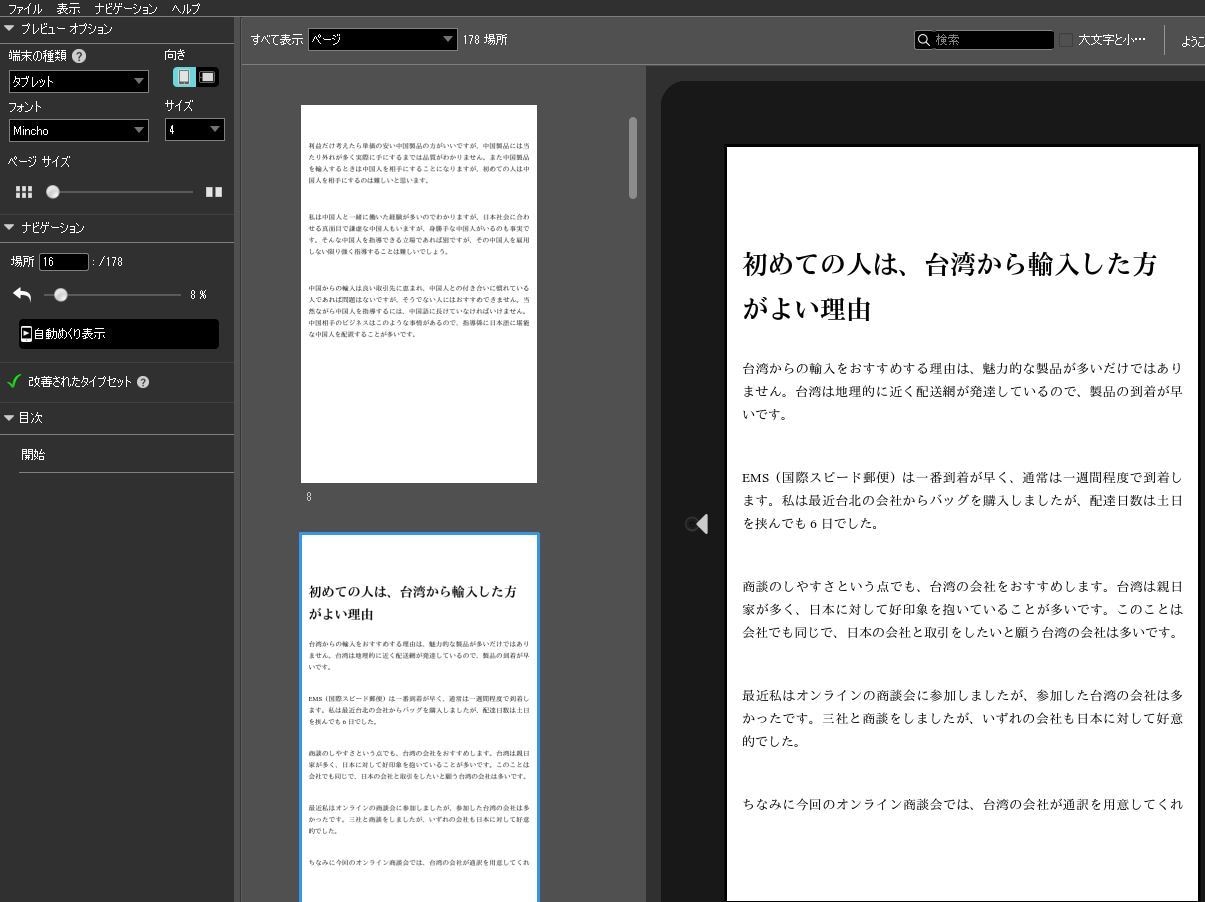
Task: Click the heading 初めての人は、台湾から輸入した方 in preview
Action: click(949, 264)
